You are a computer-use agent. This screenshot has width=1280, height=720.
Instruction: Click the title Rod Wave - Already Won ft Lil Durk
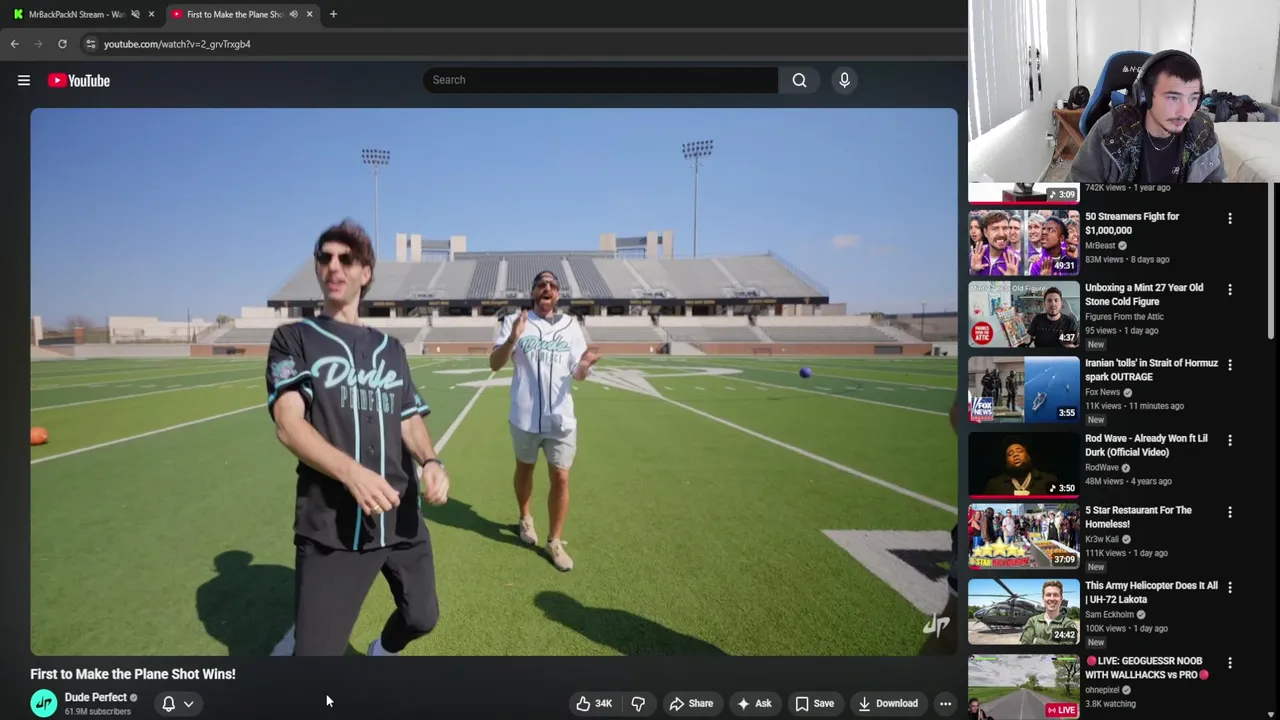pos(1146,445)
